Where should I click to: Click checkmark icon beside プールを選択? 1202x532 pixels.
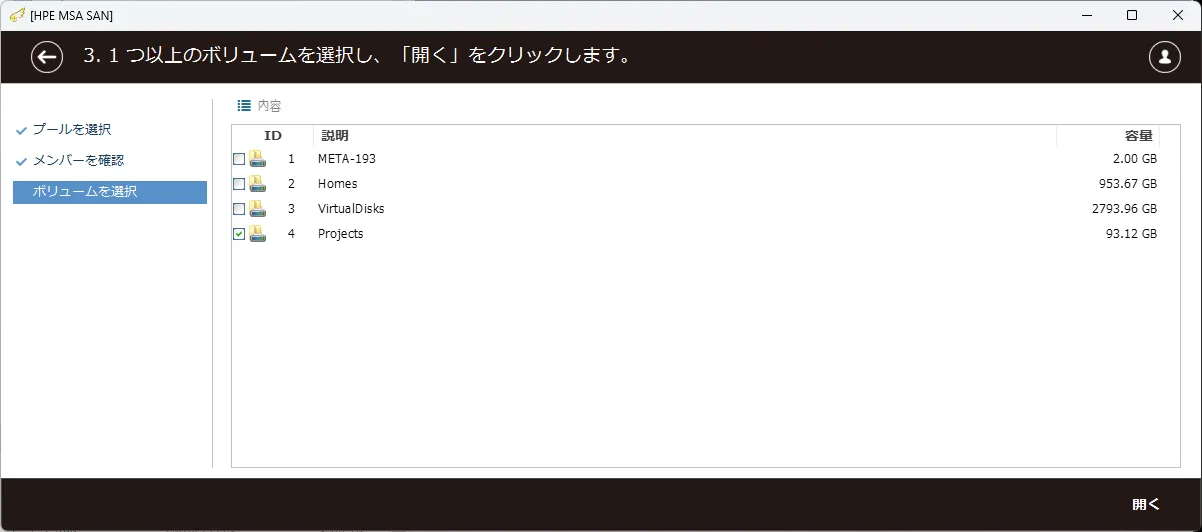click(x=21, y=130)
